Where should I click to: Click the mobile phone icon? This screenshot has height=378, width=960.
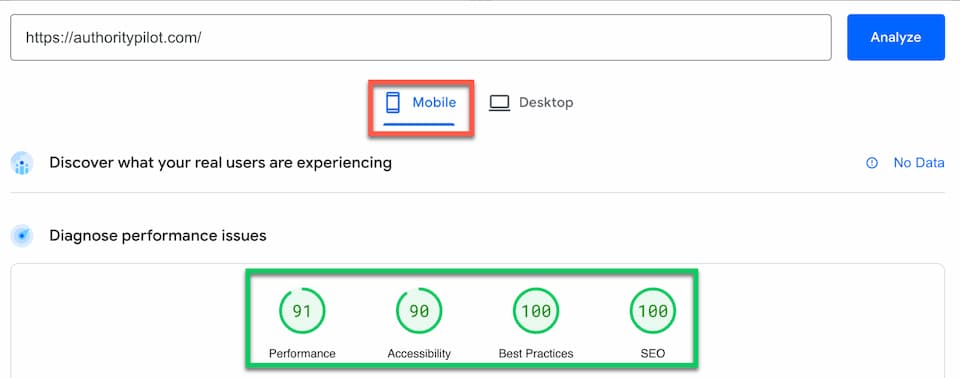pos(392,102)
